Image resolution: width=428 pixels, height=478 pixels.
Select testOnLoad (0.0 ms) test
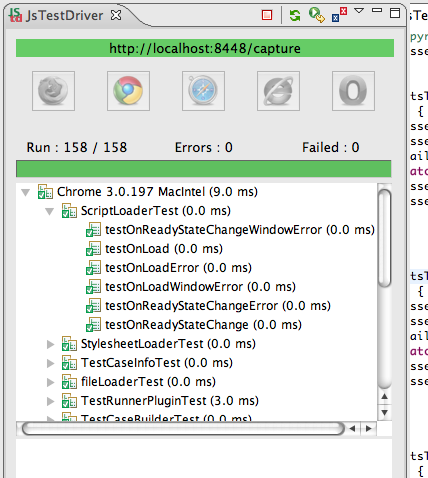[x=164, y=249]
